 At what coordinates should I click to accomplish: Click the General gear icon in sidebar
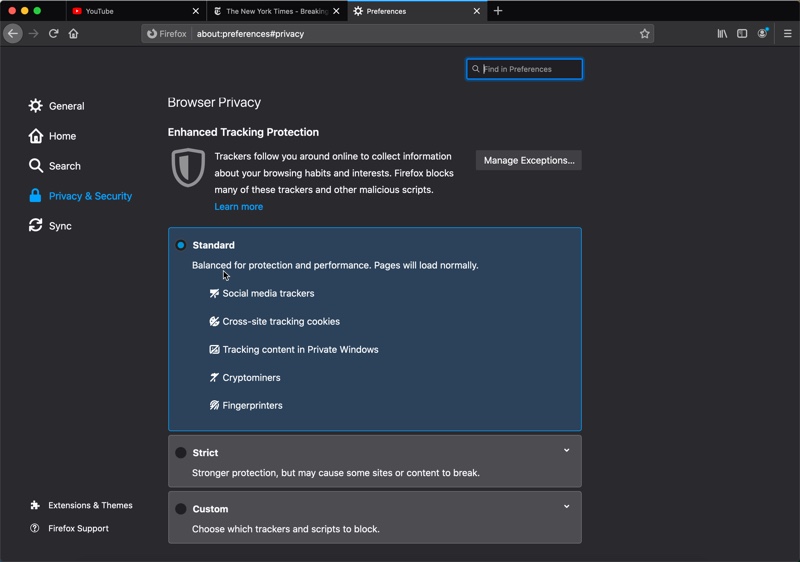tap(36, 106)
